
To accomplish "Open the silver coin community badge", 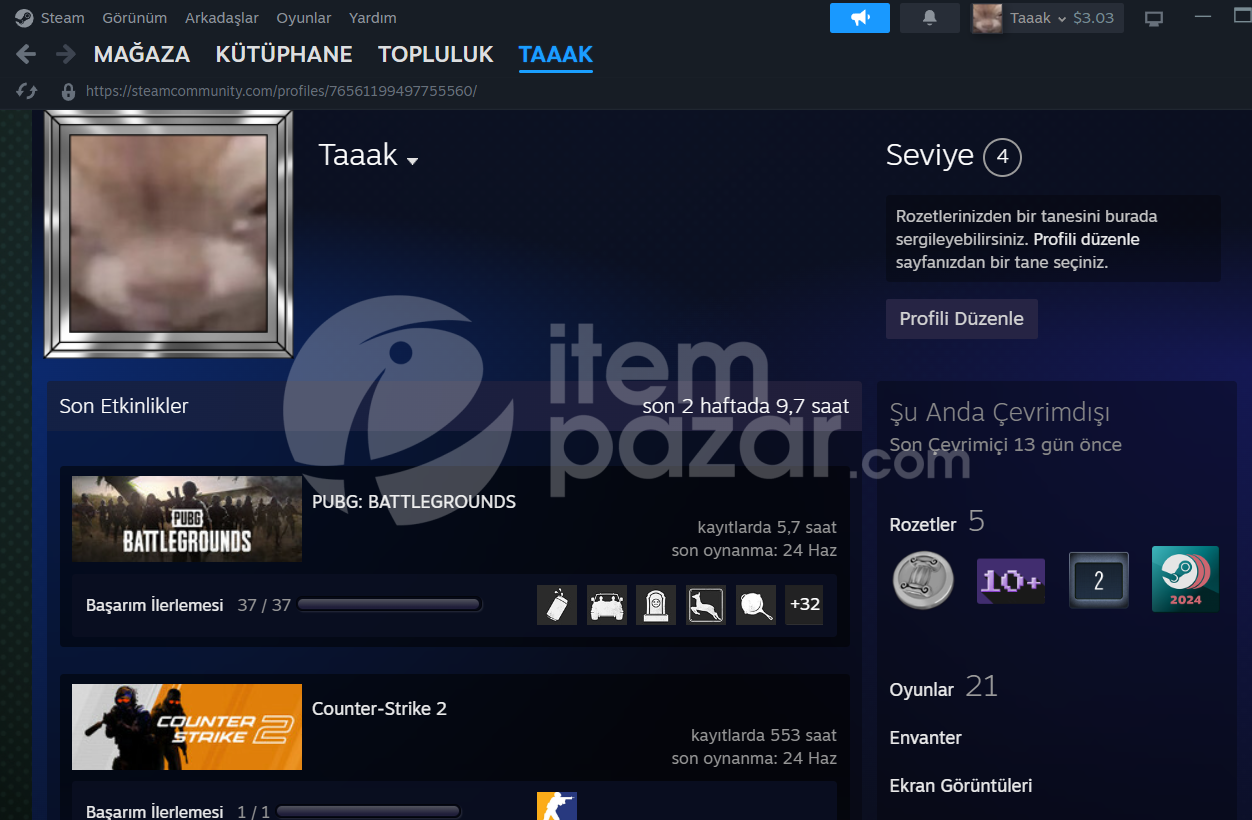I will point(923,580).
